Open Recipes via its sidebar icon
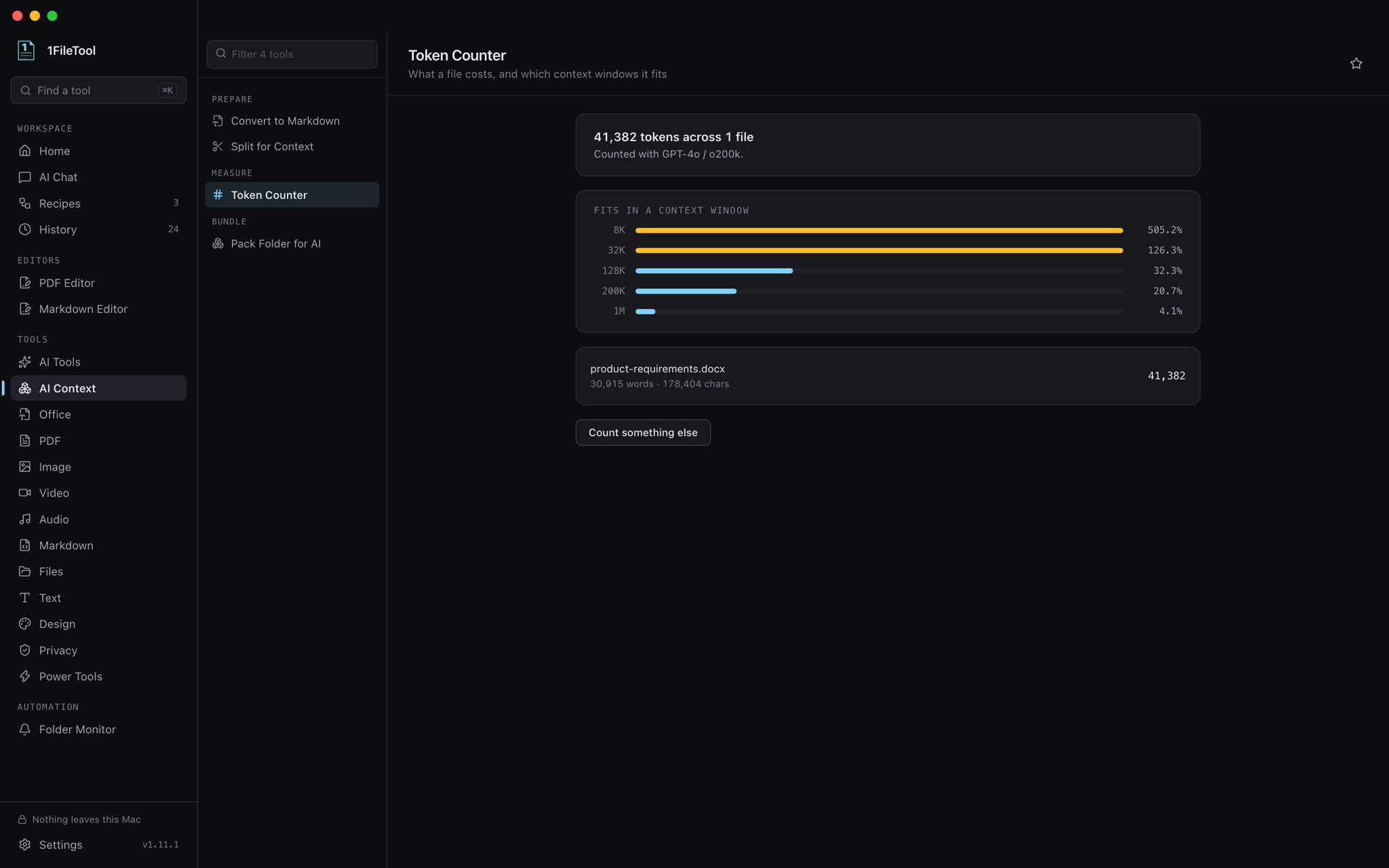 [x=25, y=203]
